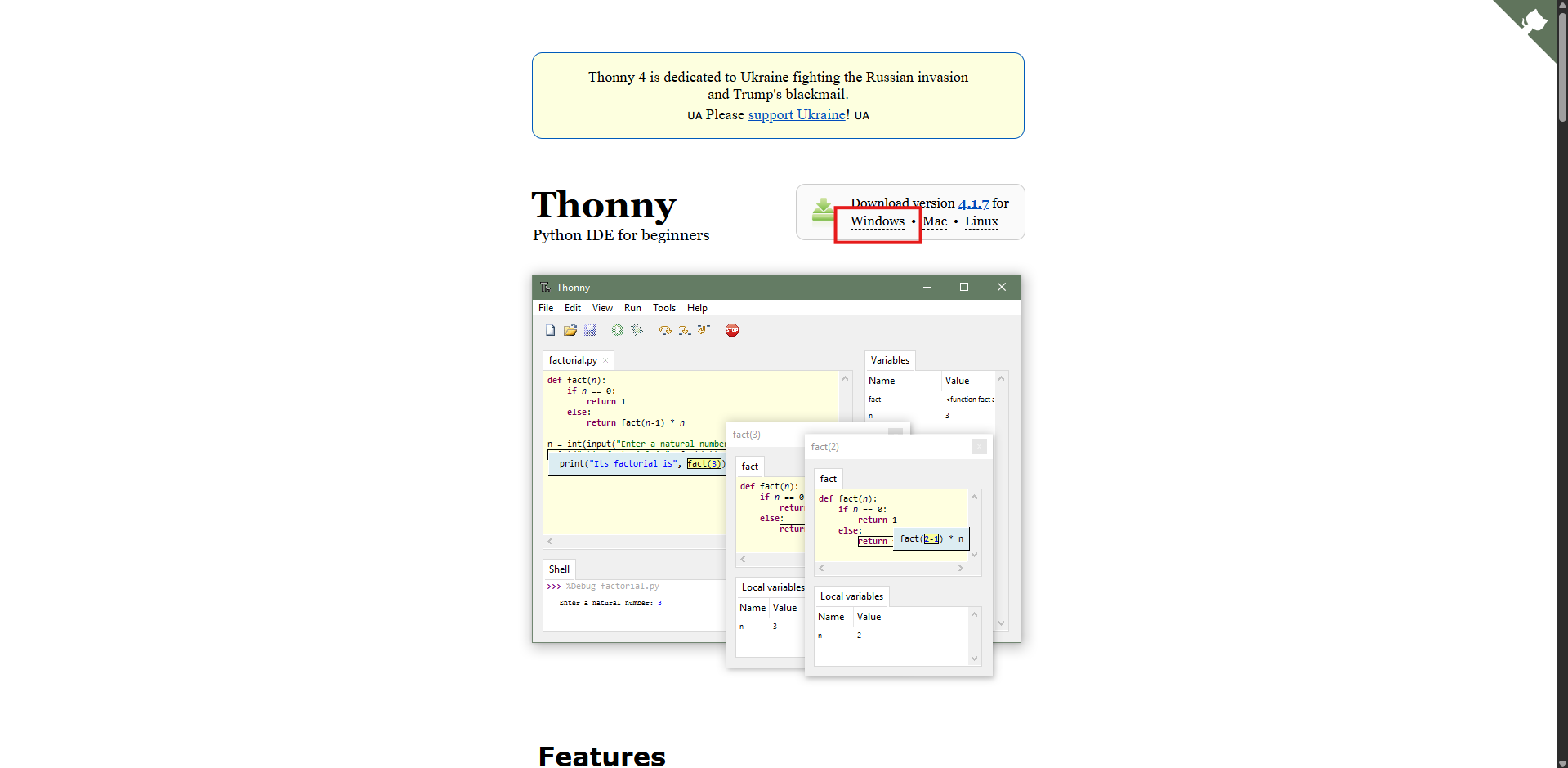The width and height of the screenshot is (1568, 768).
Task: Stop the running program with the Stop icon
Action: click(x=731, y=330)
